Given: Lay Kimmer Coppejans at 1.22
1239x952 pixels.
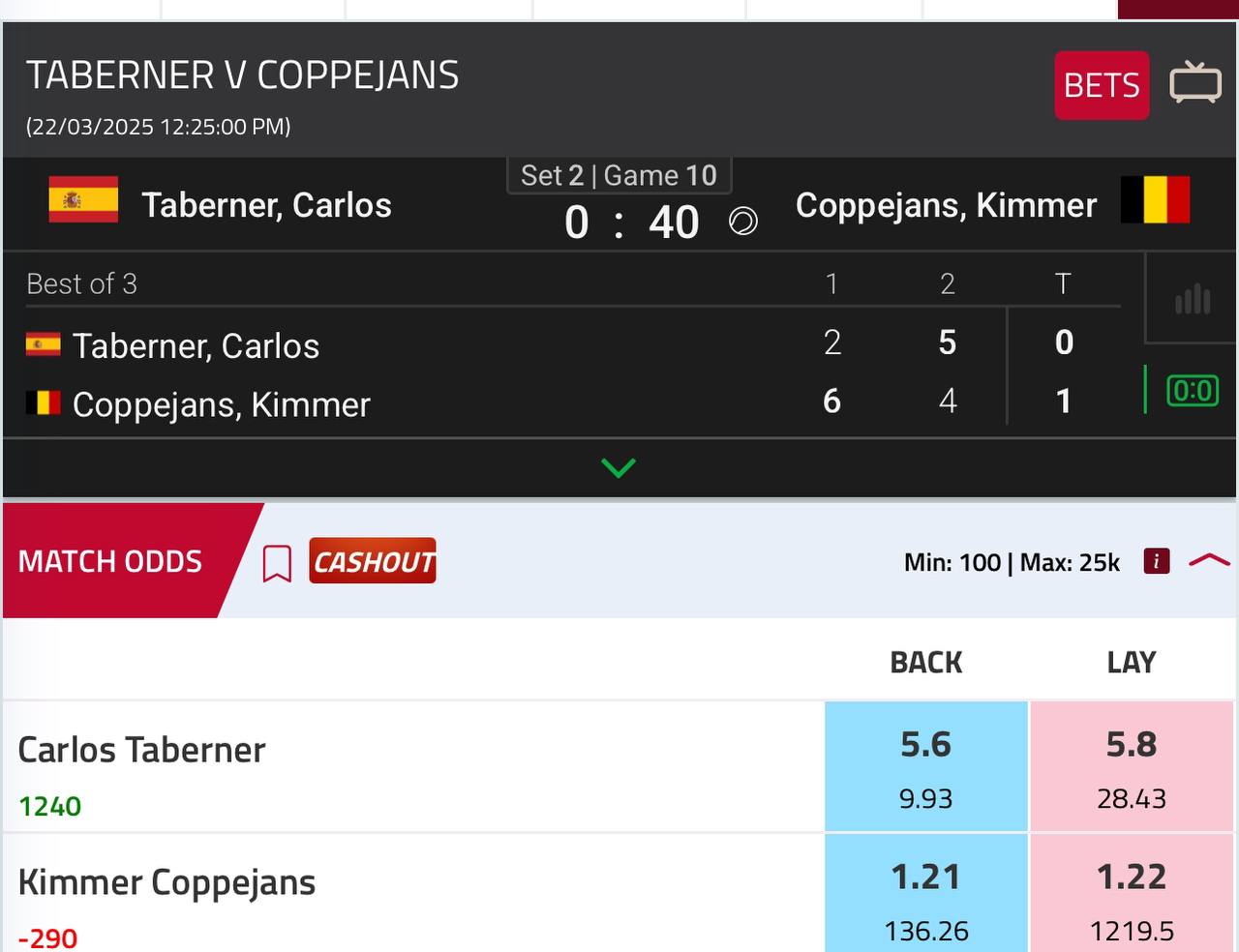Looking at the screenshot, I should pyautogui.click(x=1132, y=893).
